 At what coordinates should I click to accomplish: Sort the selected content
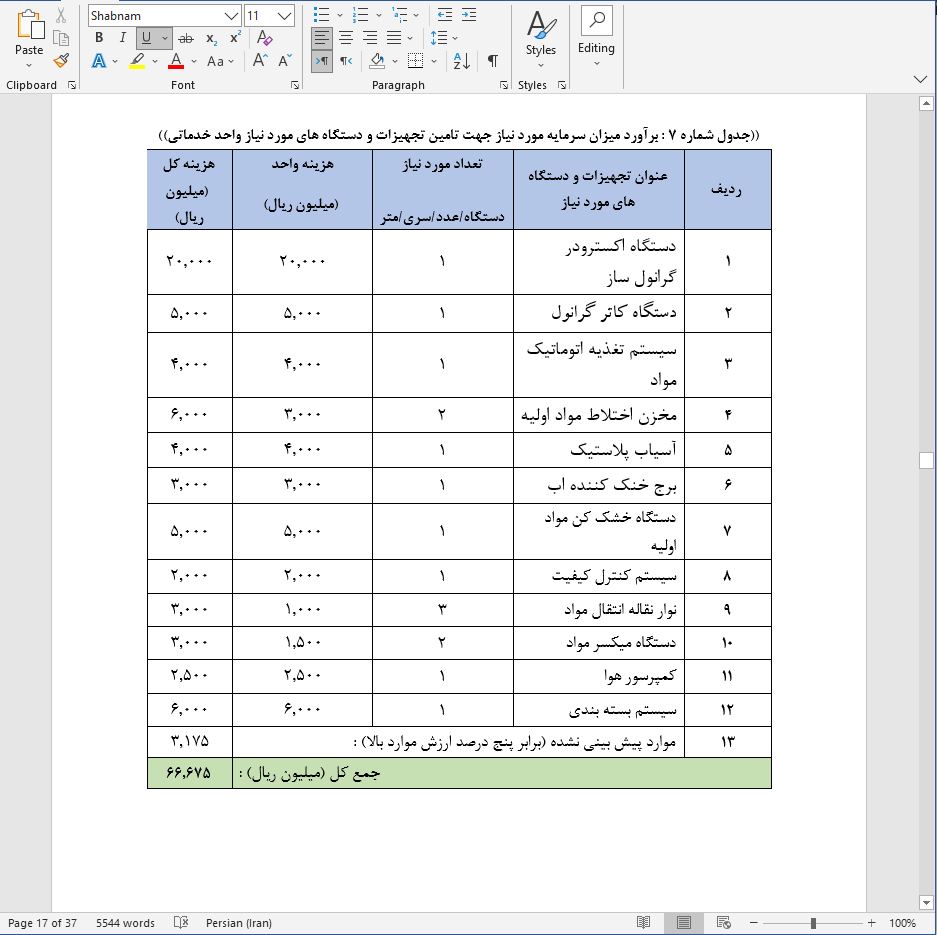(x=462, y=60)
